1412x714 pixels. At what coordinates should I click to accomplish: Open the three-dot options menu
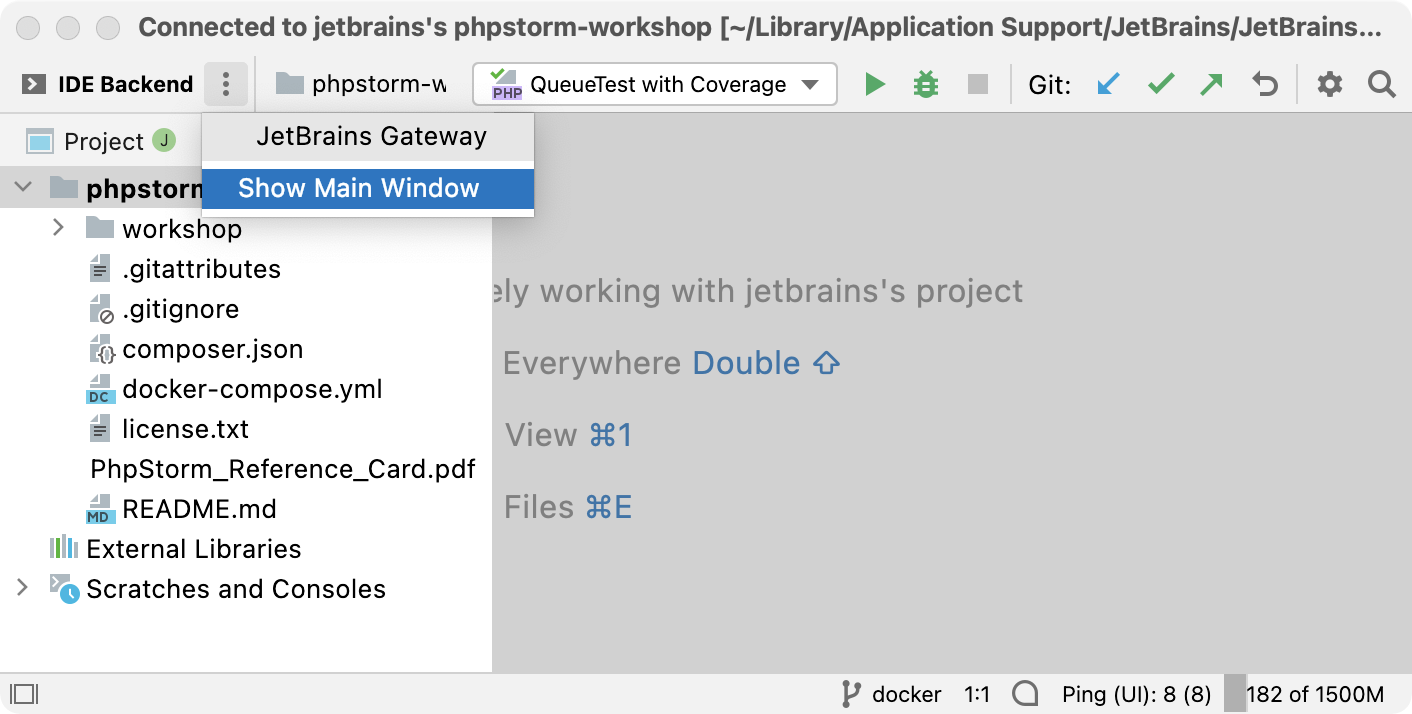[x=225, y=84]
